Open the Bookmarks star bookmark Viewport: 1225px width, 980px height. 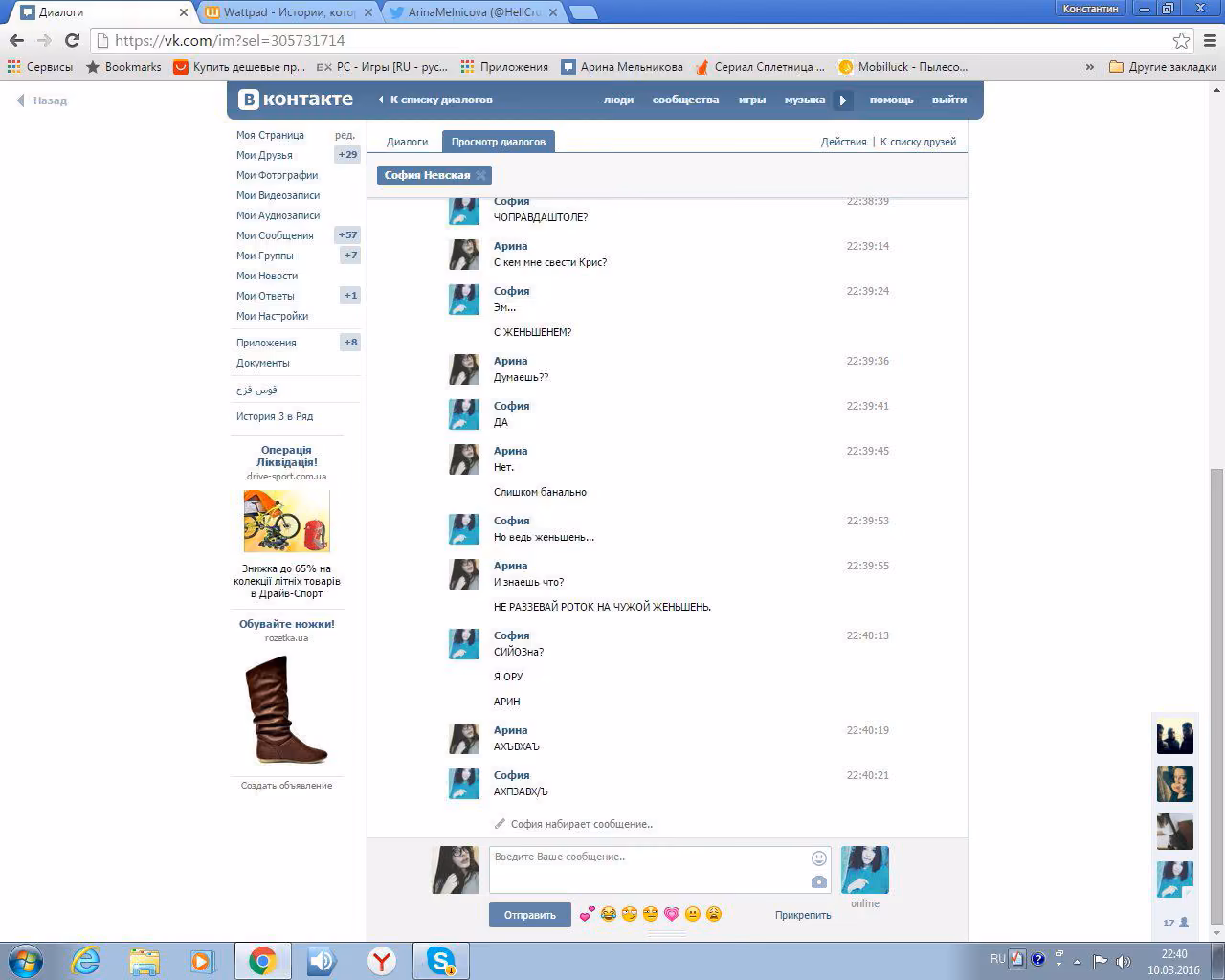(x=123, y=67)
